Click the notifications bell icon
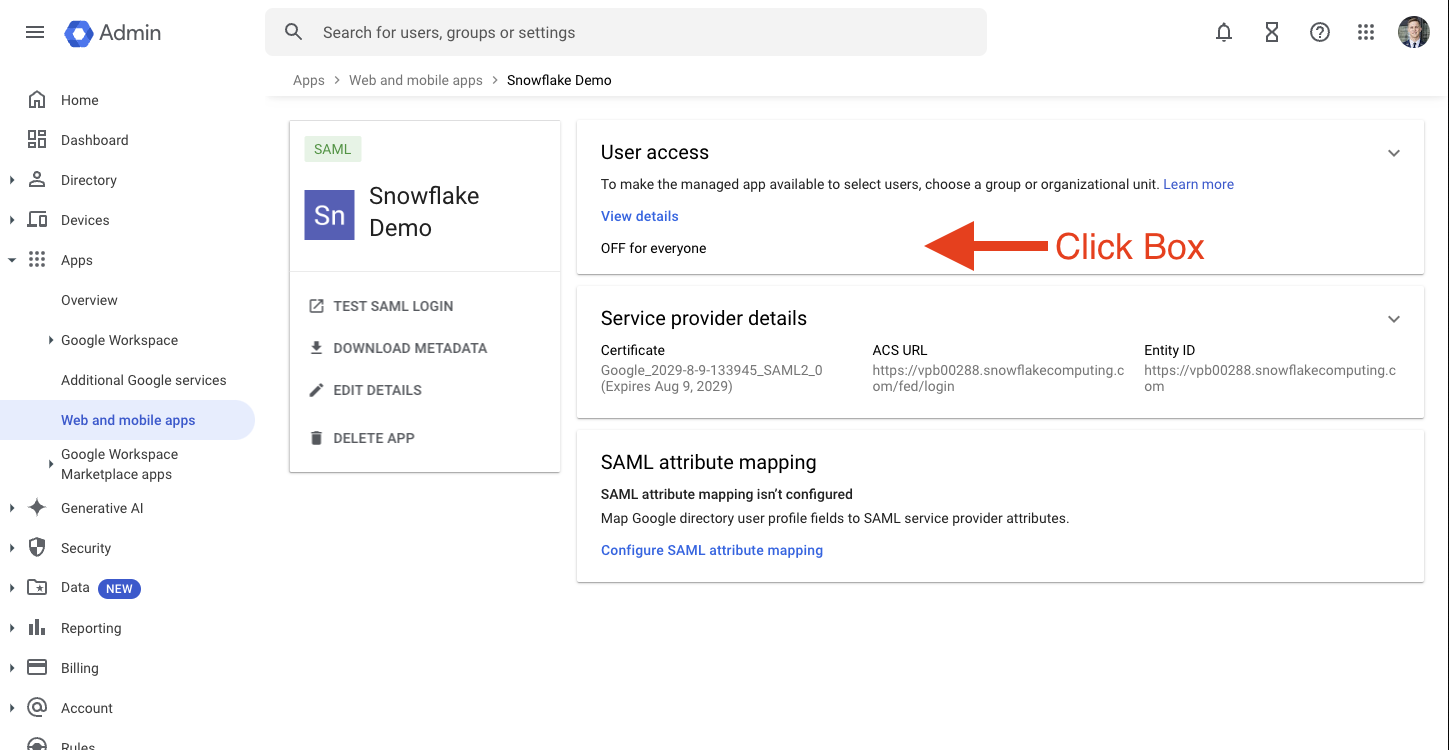This screenshot has height=750, width=1449. coord(1224,32)
